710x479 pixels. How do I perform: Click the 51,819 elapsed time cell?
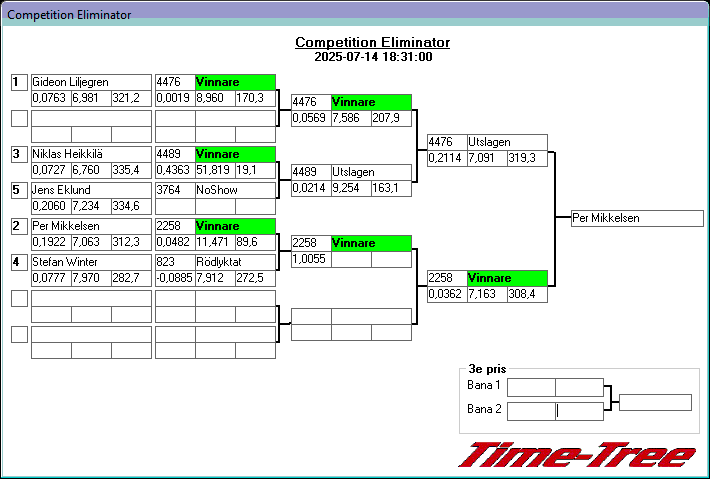click(215, 170)
